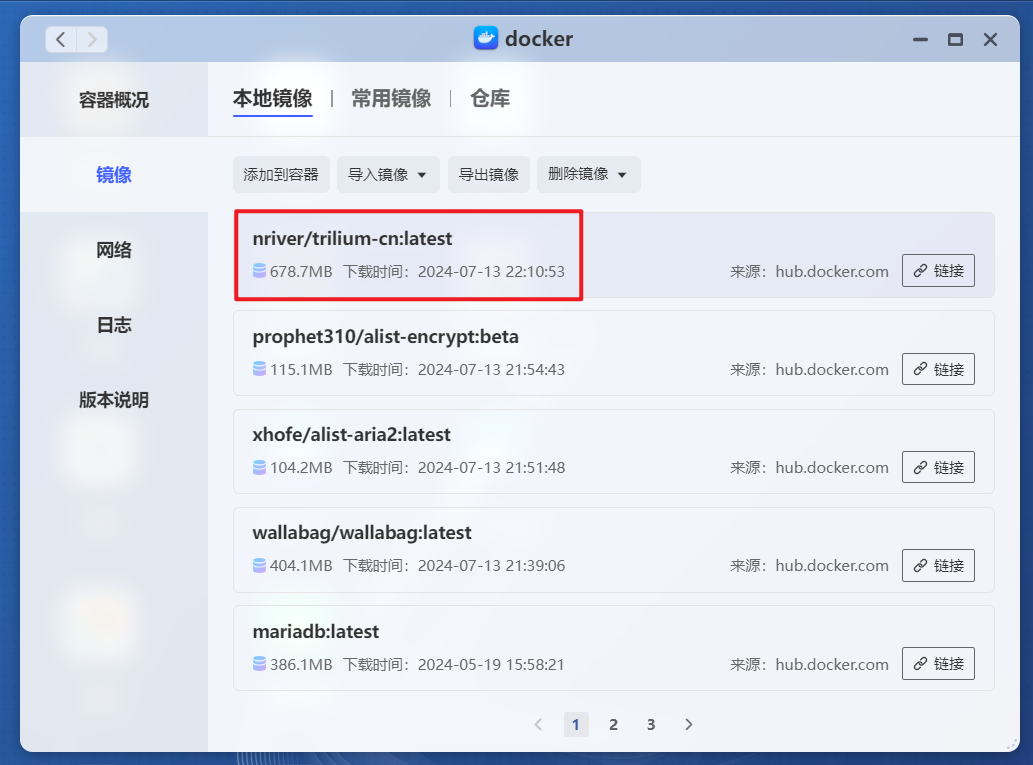
Task: Select 版本说明 in the sidebar
Action: pyautogui.click(x=113, y=399)
